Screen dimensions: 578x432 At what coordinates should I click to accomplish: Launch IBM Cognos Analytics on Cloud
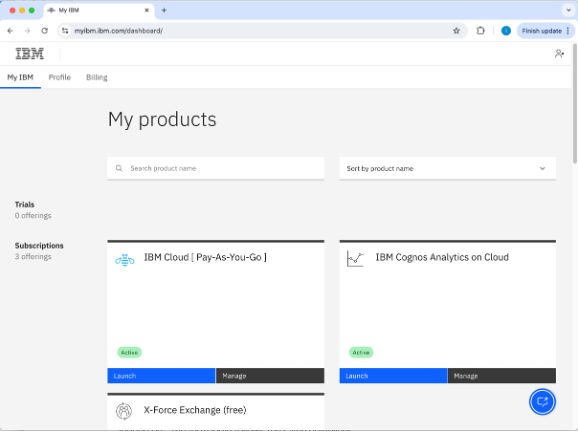(x=393, y=376)
